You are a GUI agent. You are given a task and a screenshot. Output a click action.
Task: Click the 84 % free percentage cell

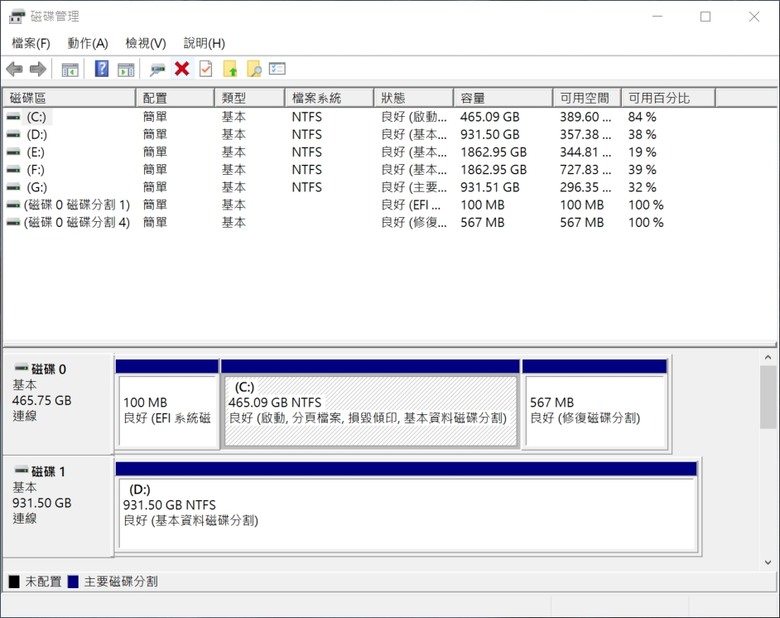[642, 117]
